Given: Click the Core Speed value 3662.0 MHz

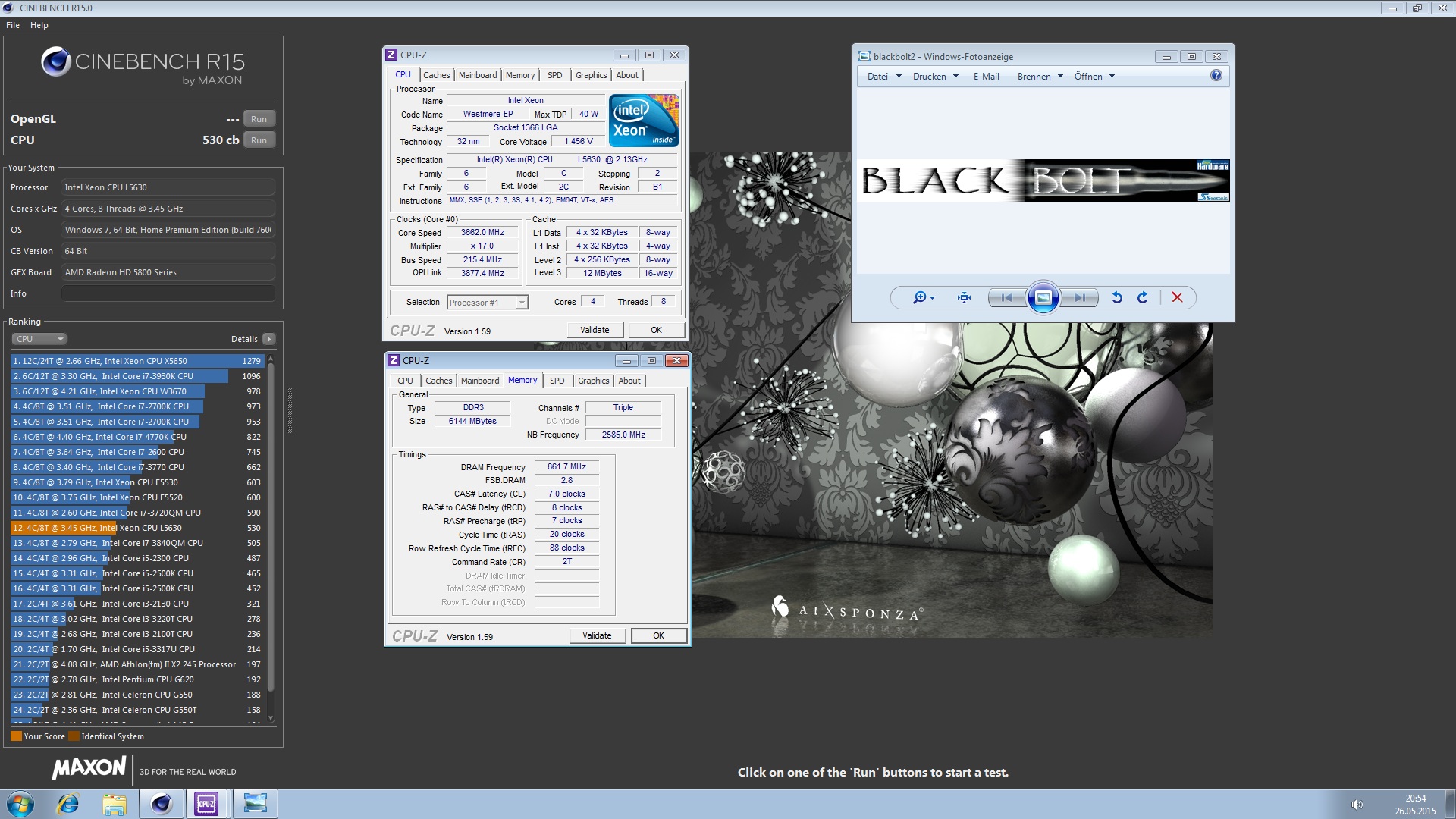Looking at the screenshot, I should [x=482, y=233].
